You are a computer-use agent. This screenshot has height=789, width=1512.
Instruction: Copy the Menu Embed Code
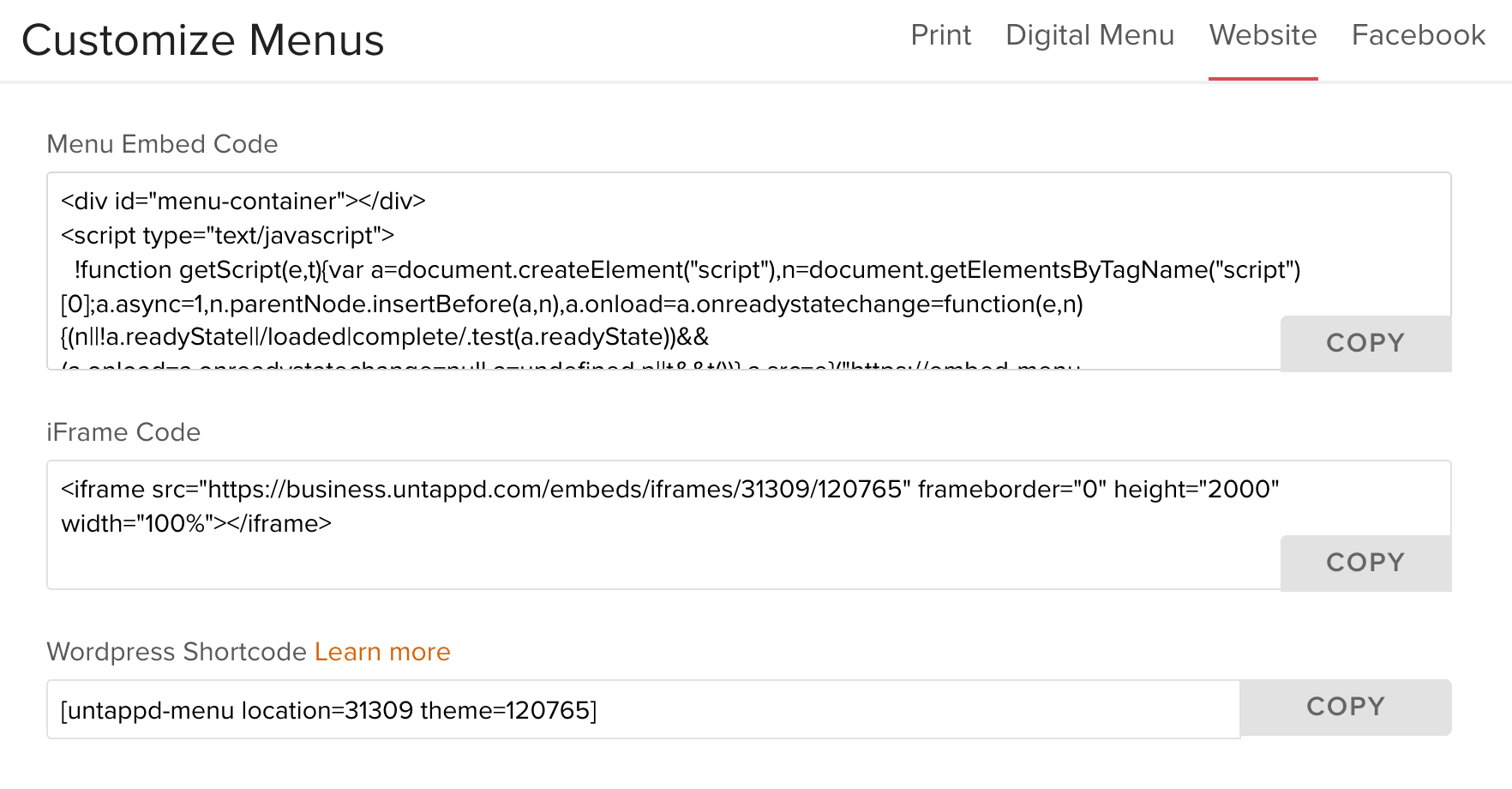tap(1365, 343)
